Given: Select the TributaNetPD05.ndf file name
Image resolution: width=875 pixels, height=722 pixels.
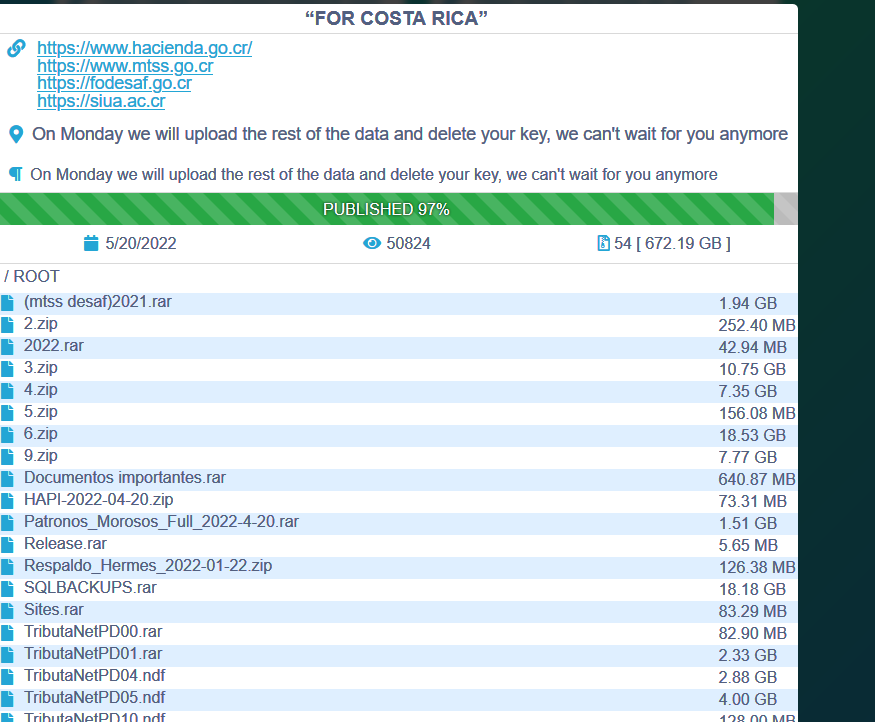Looking at the screenshot, I should (95, 698).
